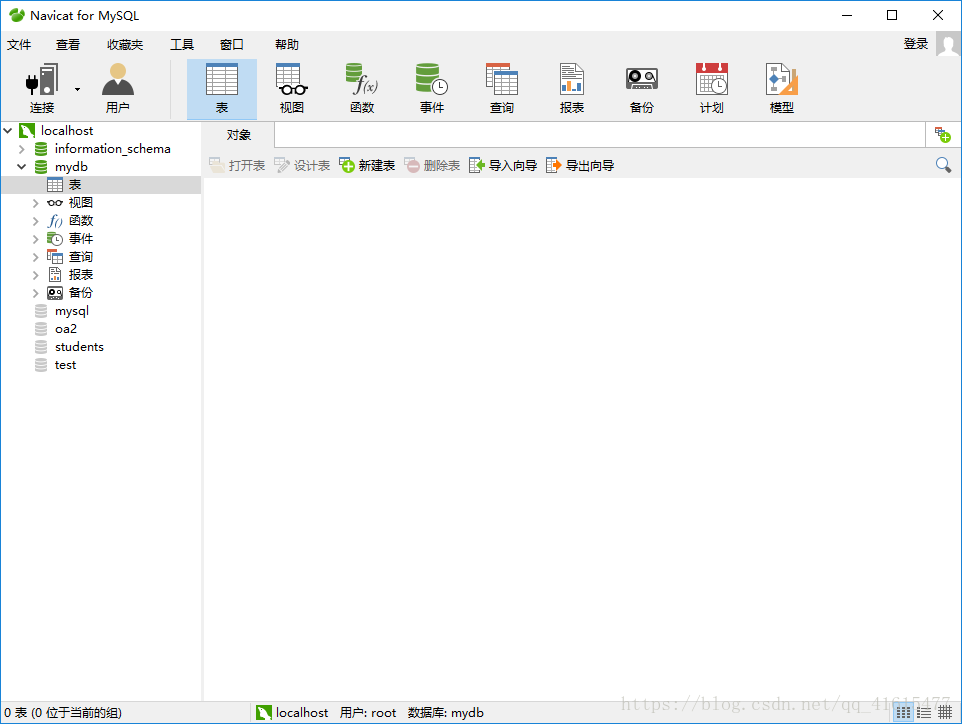Click the 设计表 design table button

point(302,165)
